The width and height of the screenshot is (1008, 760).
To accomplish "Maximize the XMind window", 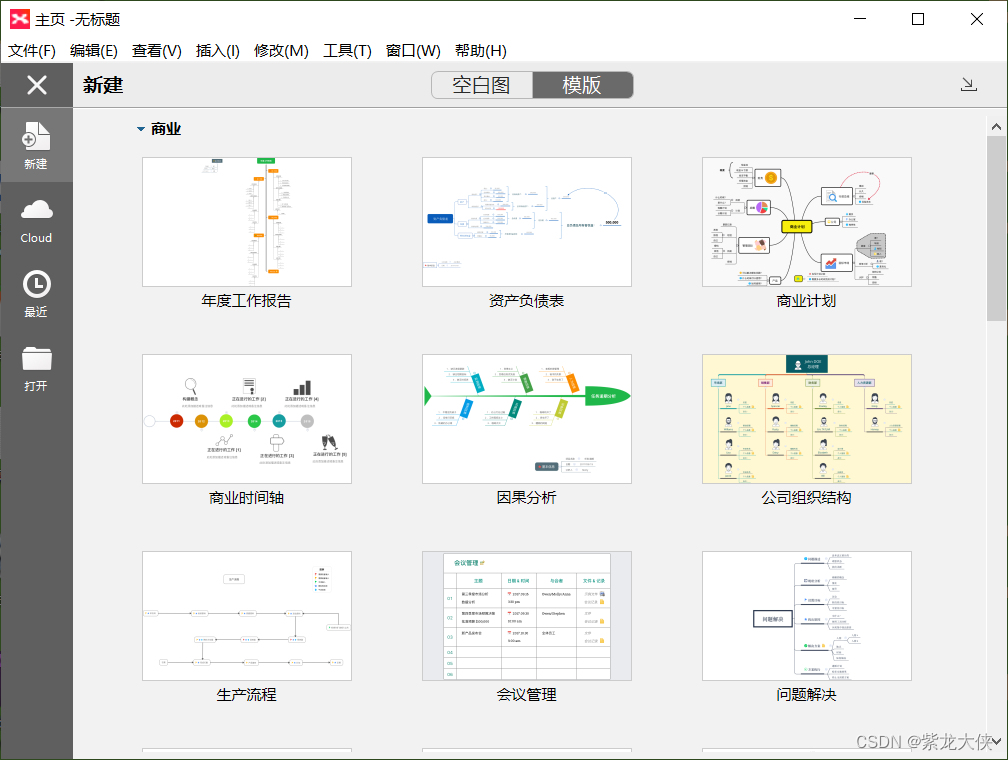I will click(x=918, y=19).
